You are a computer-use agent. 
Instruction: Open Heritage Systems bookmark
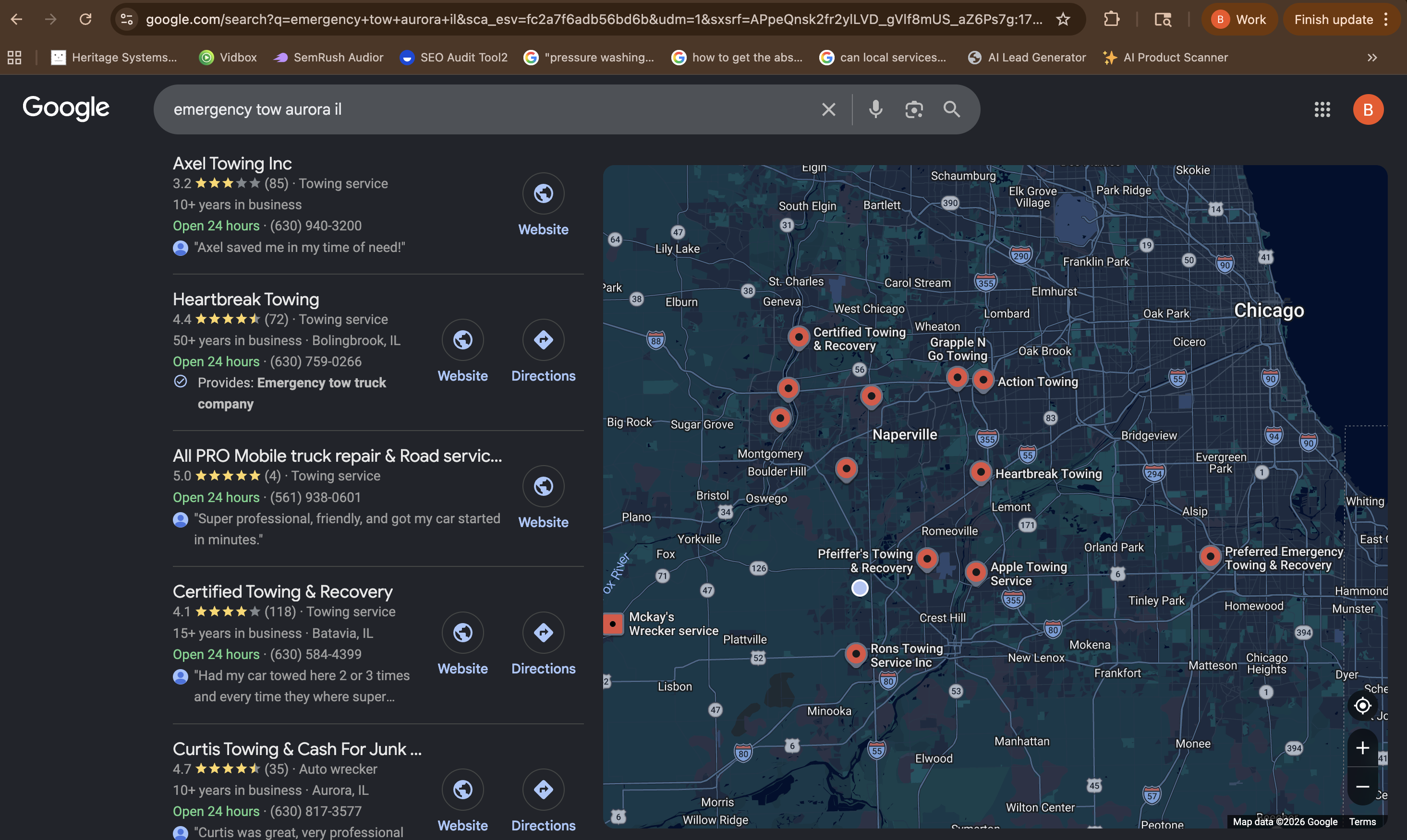(x=114, y=57)
